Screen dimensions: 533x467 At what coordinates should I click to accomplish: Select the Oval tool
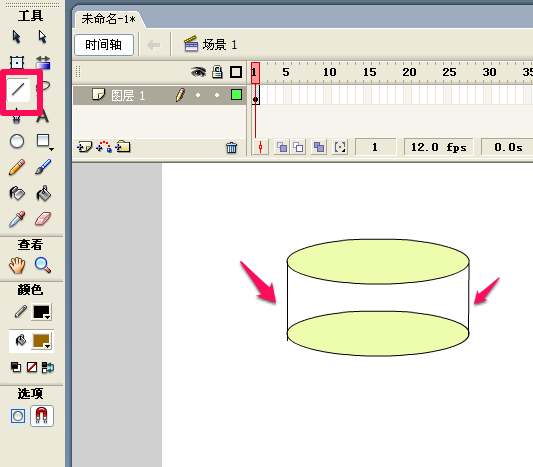[x=17, y=141]
